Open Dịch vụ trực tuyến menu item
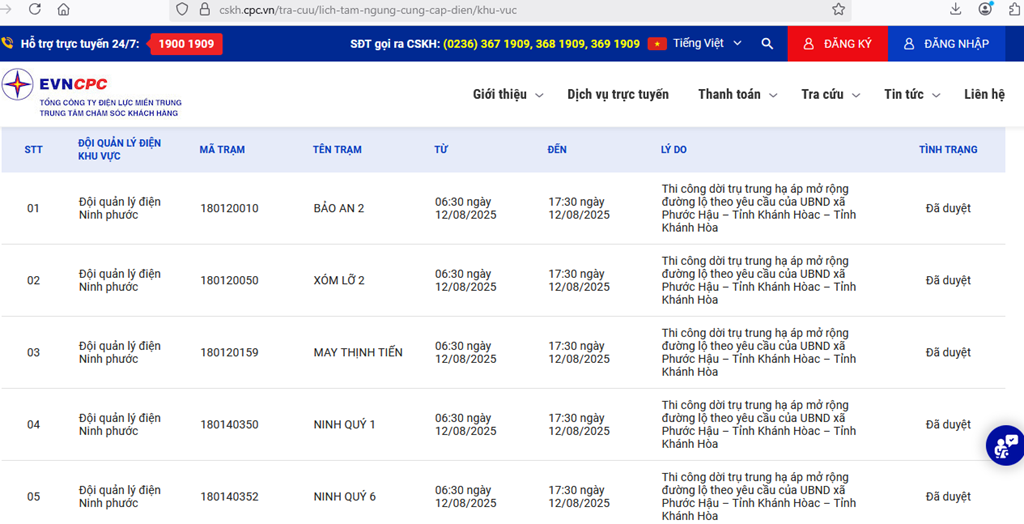 pyautogui.click(x=617, y=95)
